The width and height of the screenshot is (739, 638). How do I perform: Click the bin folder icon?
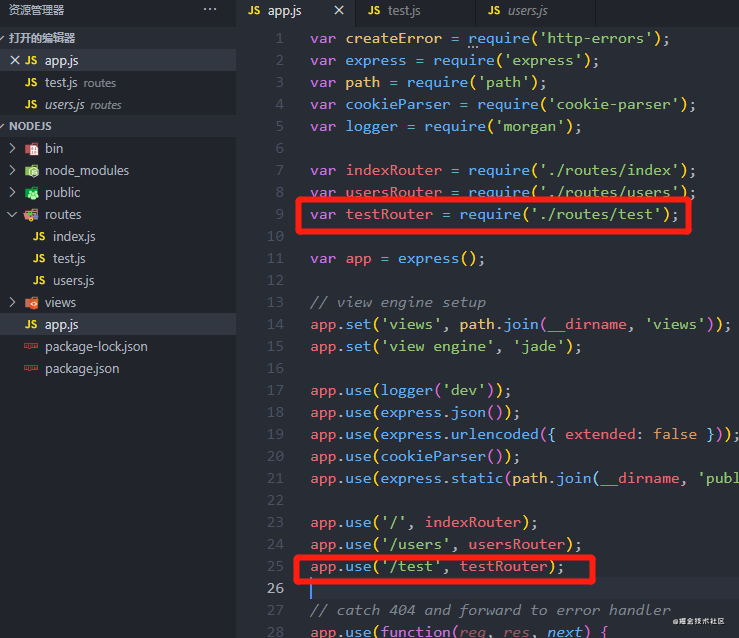point(32,149)
